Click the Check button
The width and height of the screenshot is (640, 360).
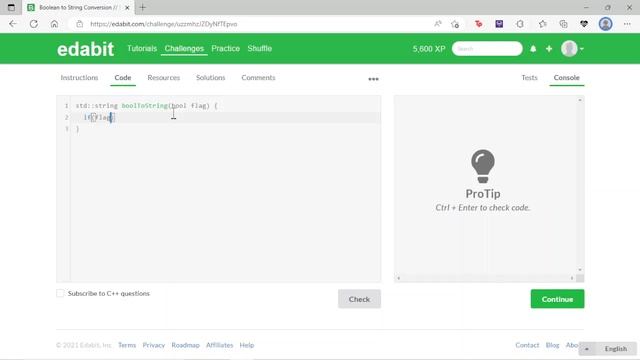click(359, 299)
